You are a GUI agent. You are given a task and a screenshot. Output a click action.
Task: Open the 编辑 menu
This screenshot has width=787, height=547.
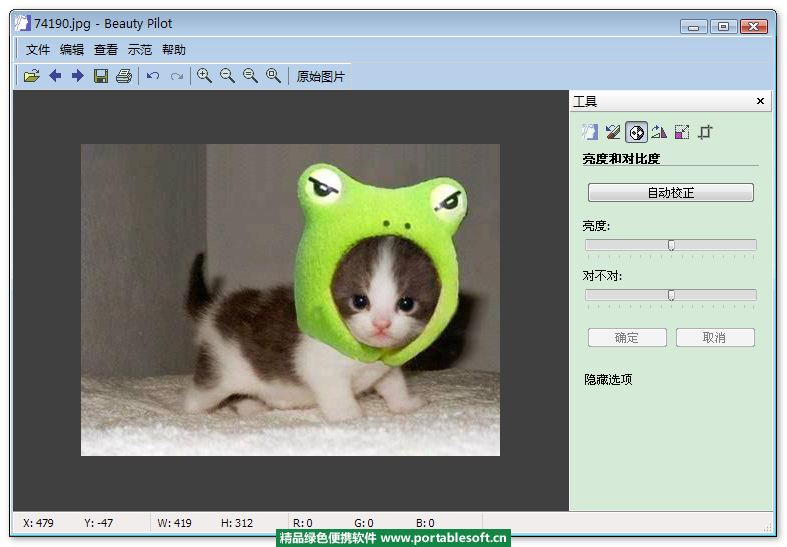[x=72, y=50]
